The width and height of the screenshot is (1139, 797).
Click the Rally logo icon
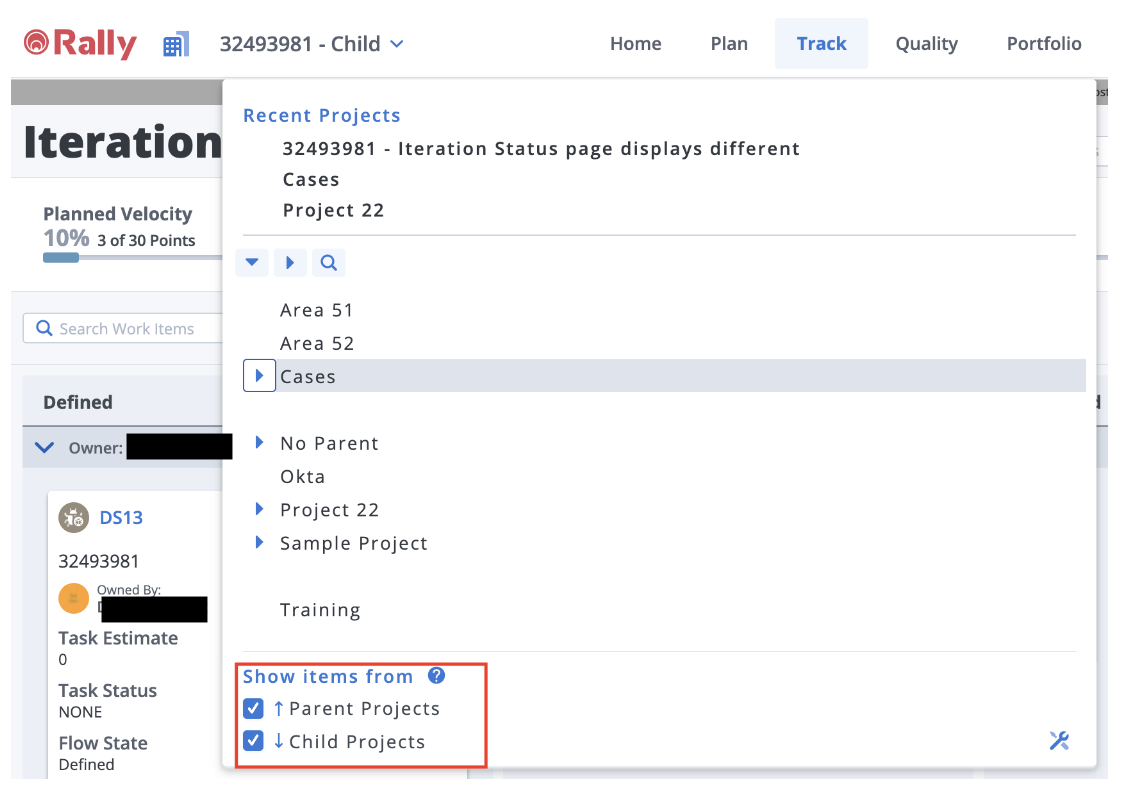(36, 43)
